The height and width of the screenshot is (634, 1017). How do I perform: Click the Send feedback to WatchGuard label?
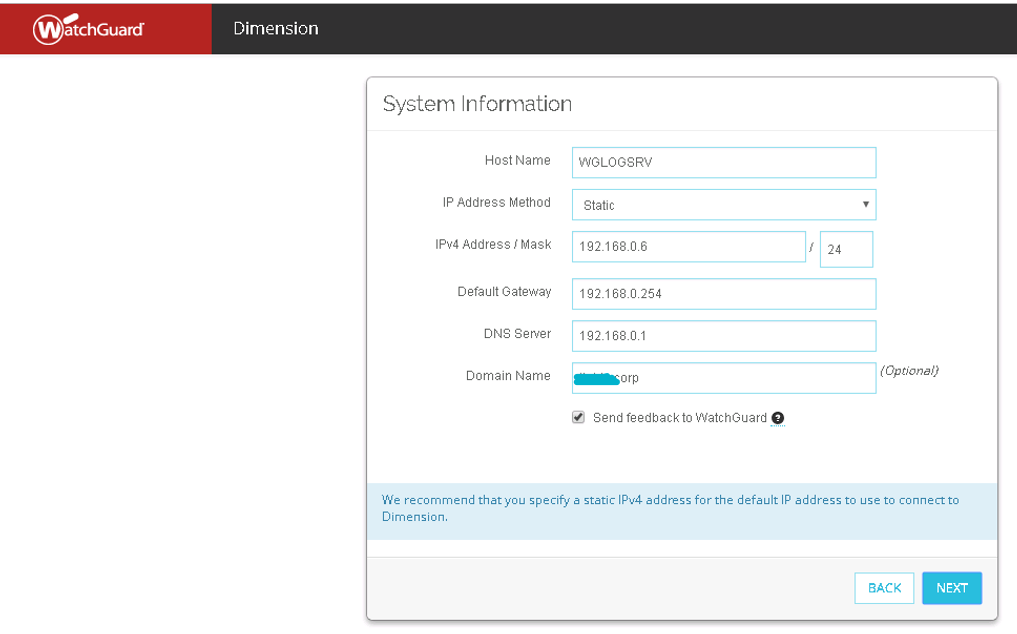(x=679, y=418)
